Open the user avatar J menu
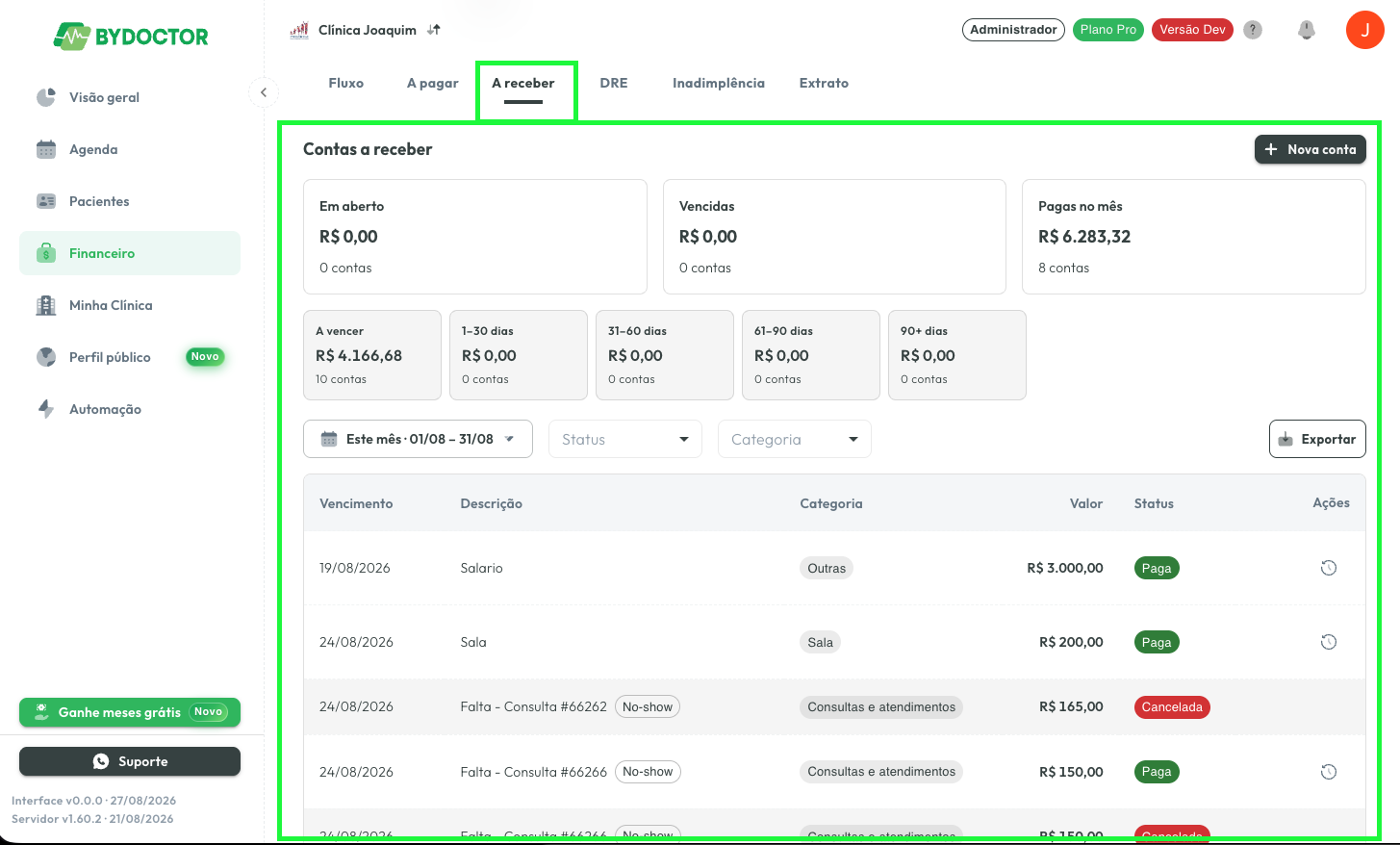The height and width of the screenshot is (845, 1400). point(1364,30)
